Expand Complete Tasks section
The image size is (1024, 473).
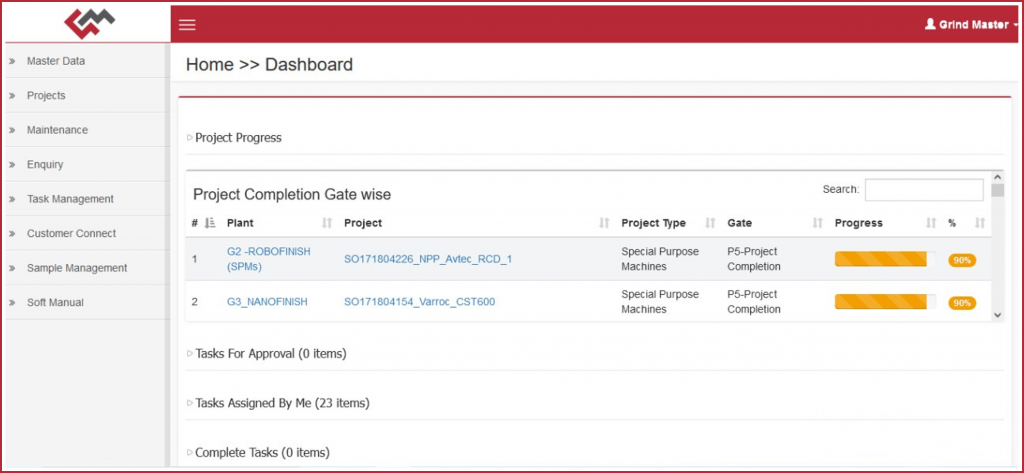pyautogui.click(x=258, y=452)
